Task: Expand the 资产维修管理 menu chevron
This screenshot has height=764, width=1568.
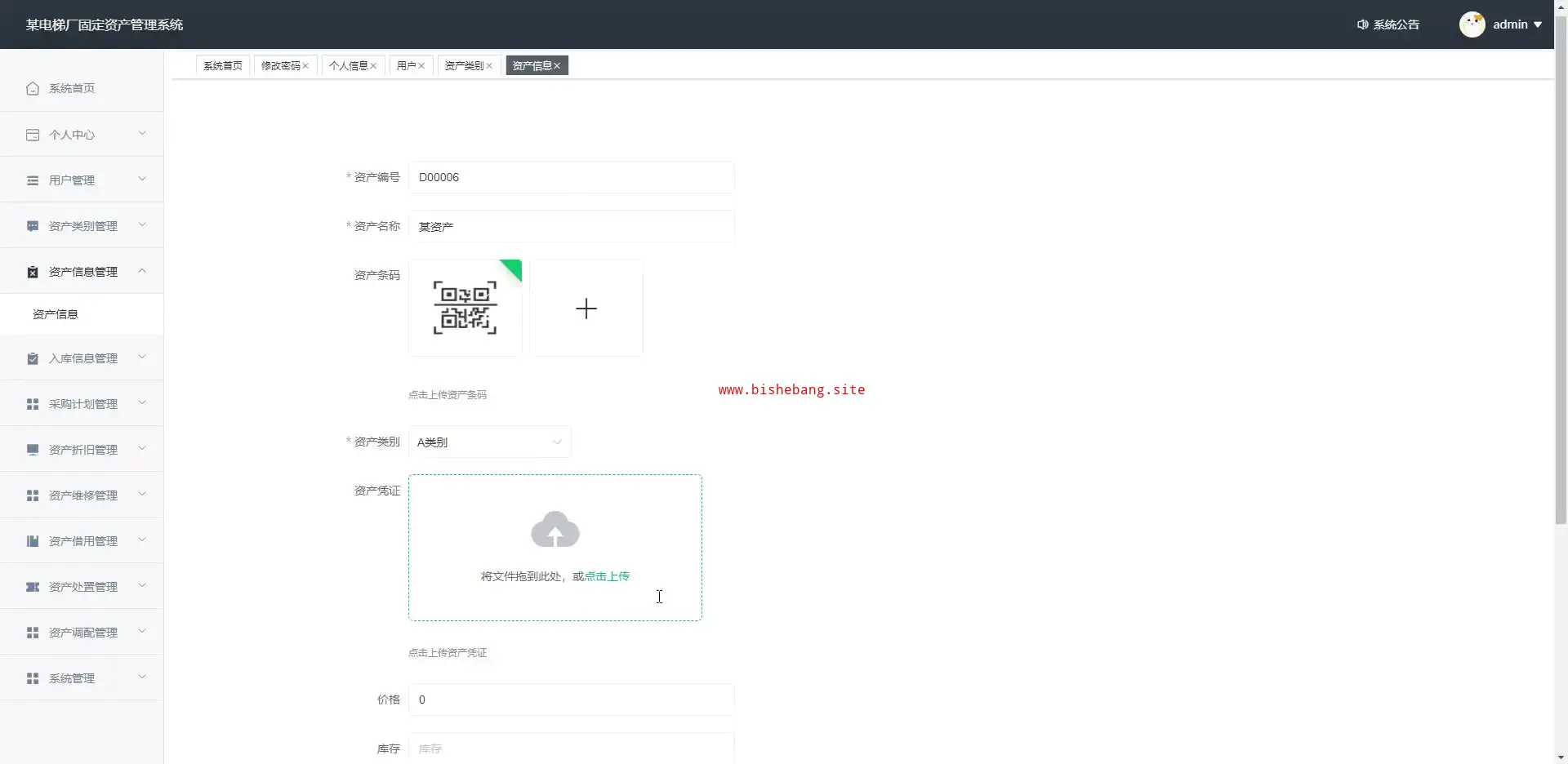Action: 142,495
